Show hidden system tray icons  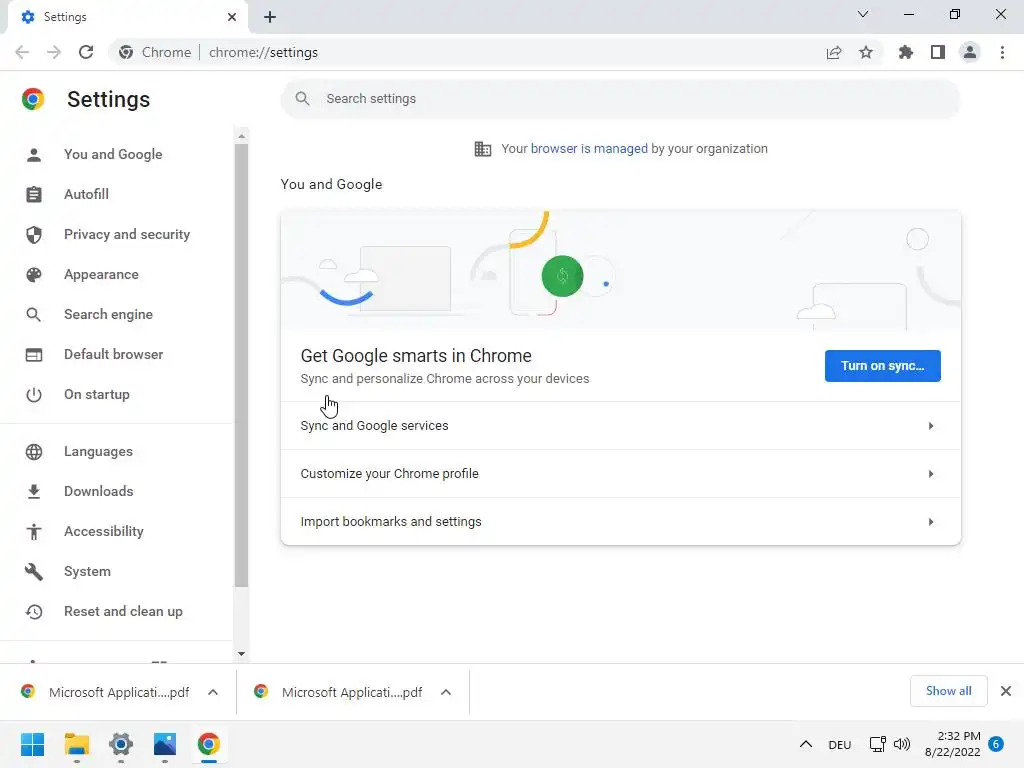(806, 744)
